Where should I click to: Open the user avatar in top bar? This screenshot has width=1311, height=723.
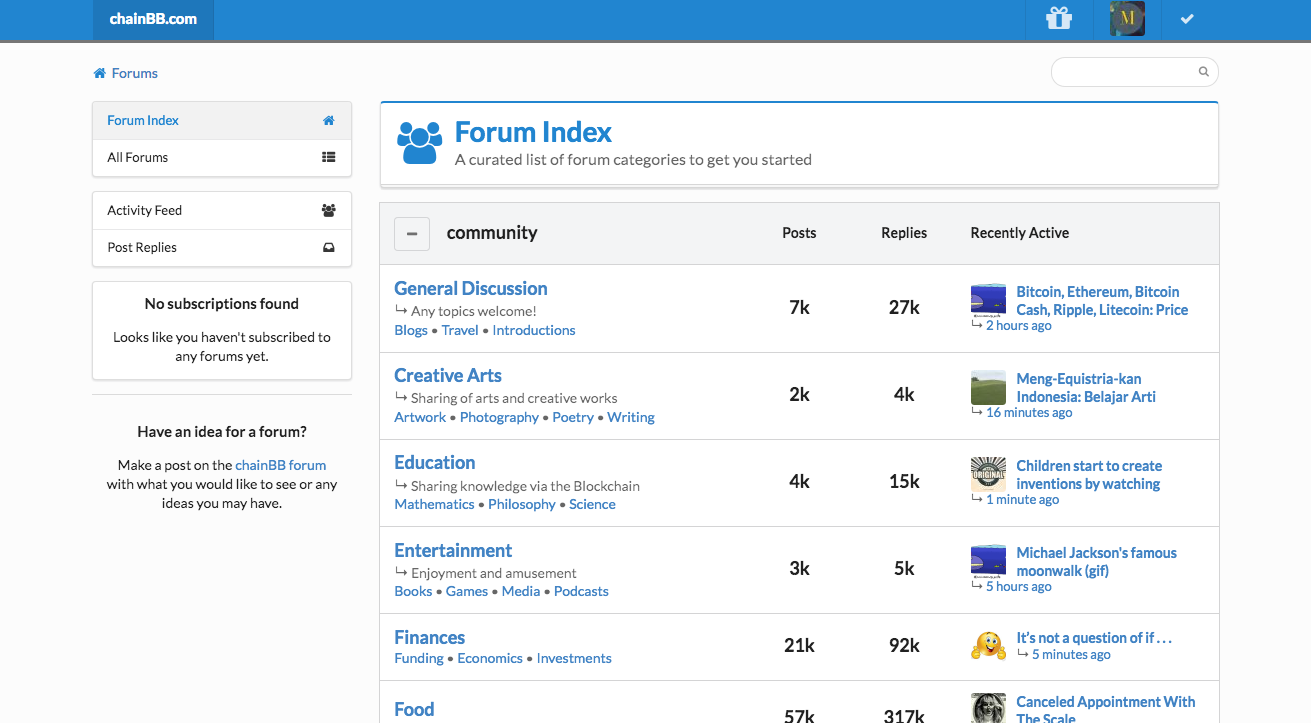pyautogui.click(x=1127, y=19)
